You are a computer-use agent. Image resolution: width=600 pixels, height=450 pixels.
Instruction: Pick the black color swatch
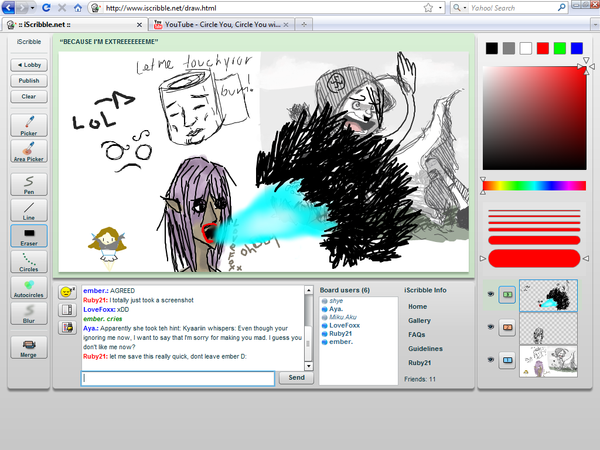[492, 48]
